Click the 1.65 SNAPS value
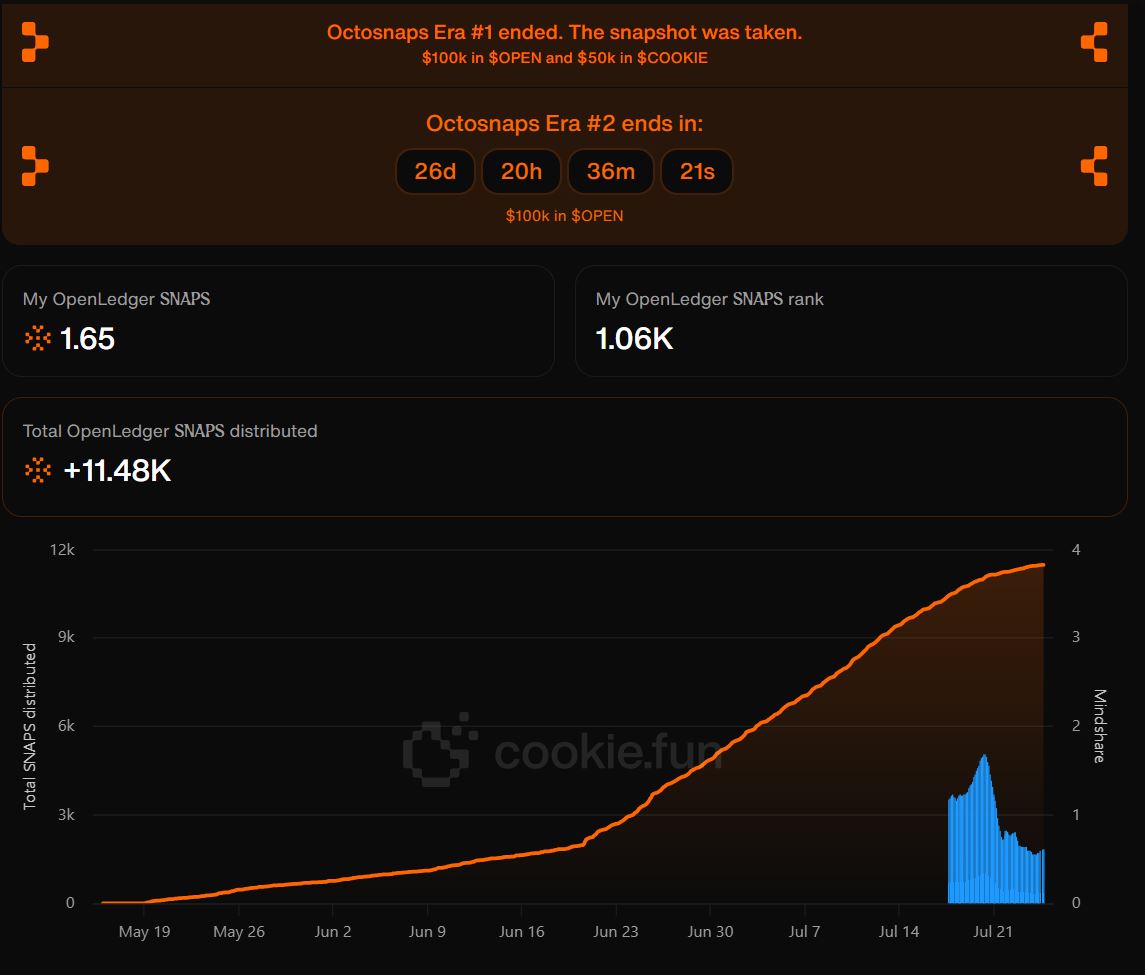 [87, 339]
